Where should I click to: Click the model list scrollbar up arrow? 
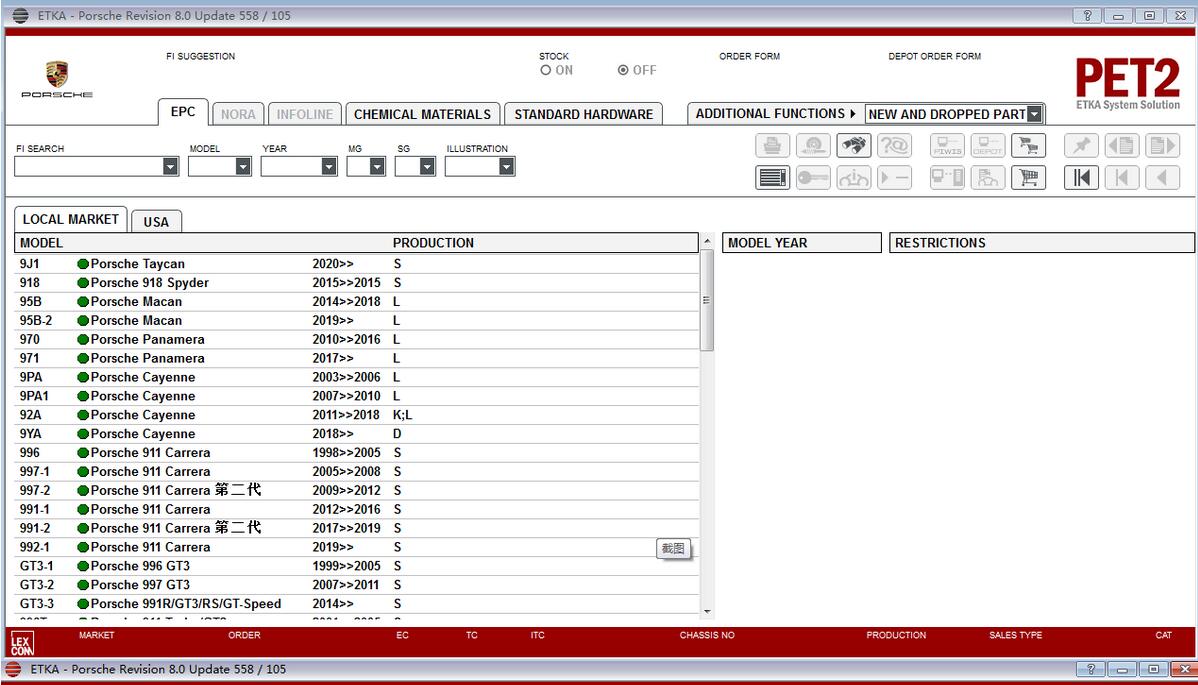[x=707, y=241]
